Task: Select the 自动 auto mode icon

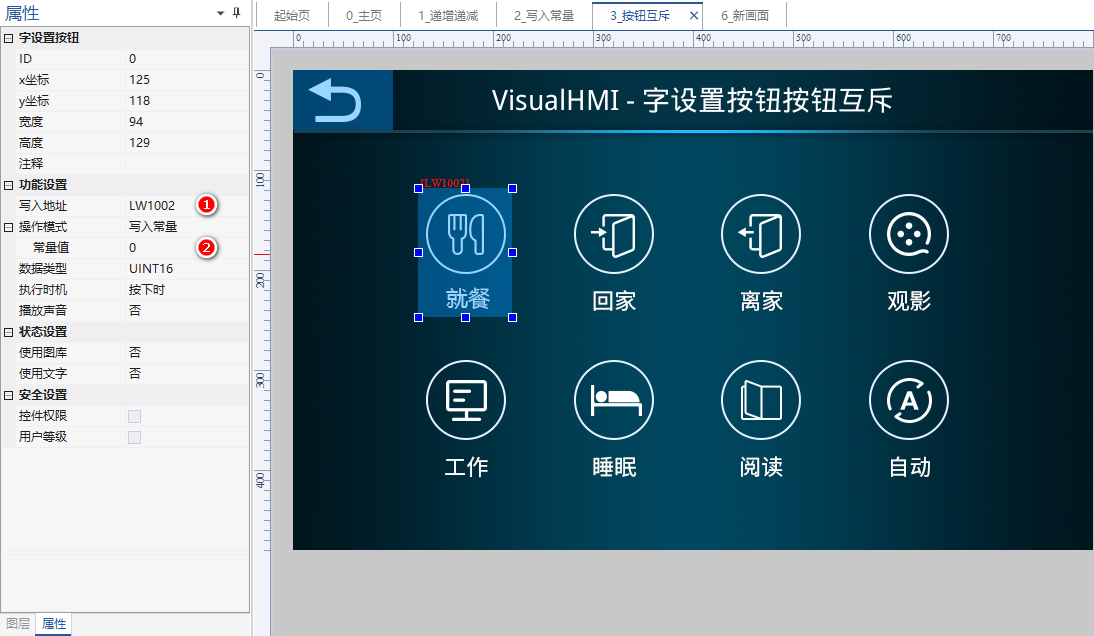Action: pos(909,400)
